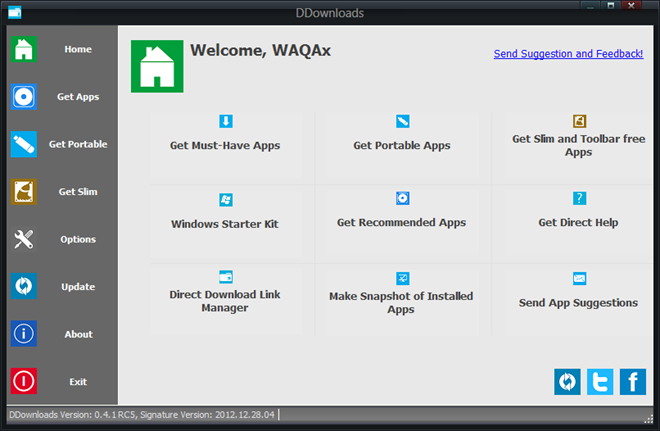Select the Get Slim sidebar label
660x431 pixels.
78,192
